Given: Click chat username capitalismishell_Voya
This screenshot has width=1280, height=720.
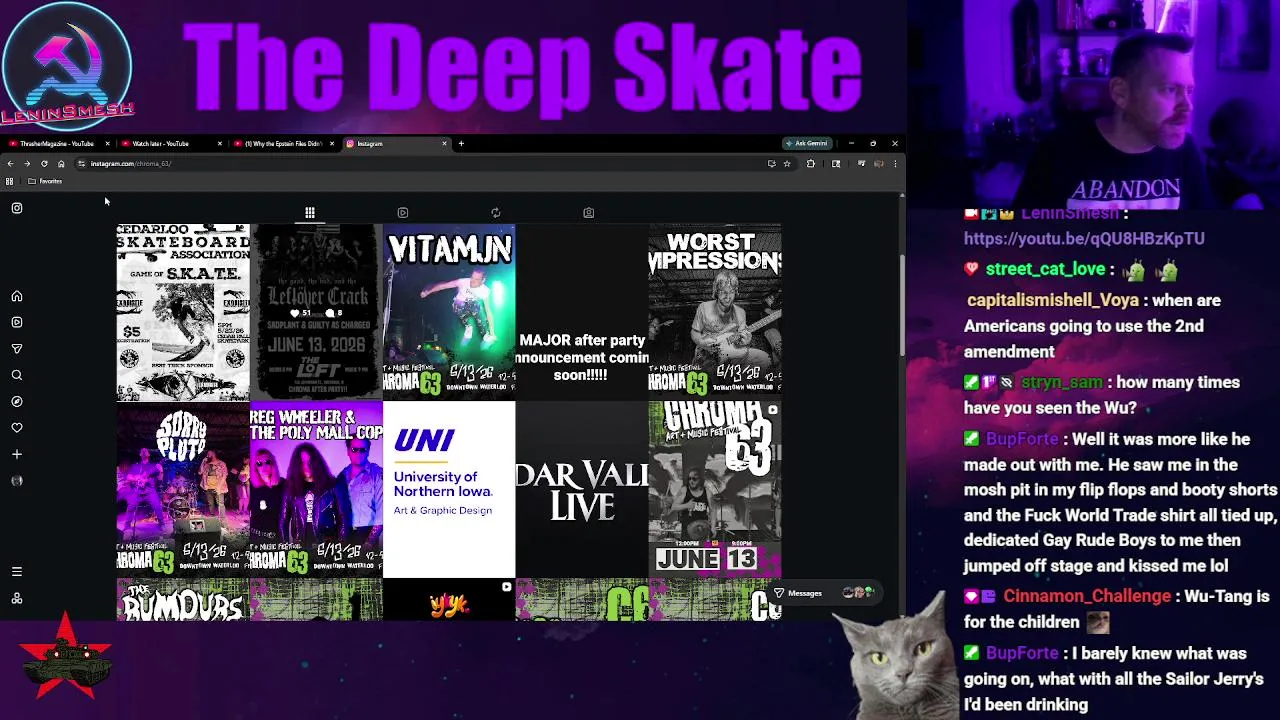Looking at the screenshot, I should click(x=1052, y=300).
